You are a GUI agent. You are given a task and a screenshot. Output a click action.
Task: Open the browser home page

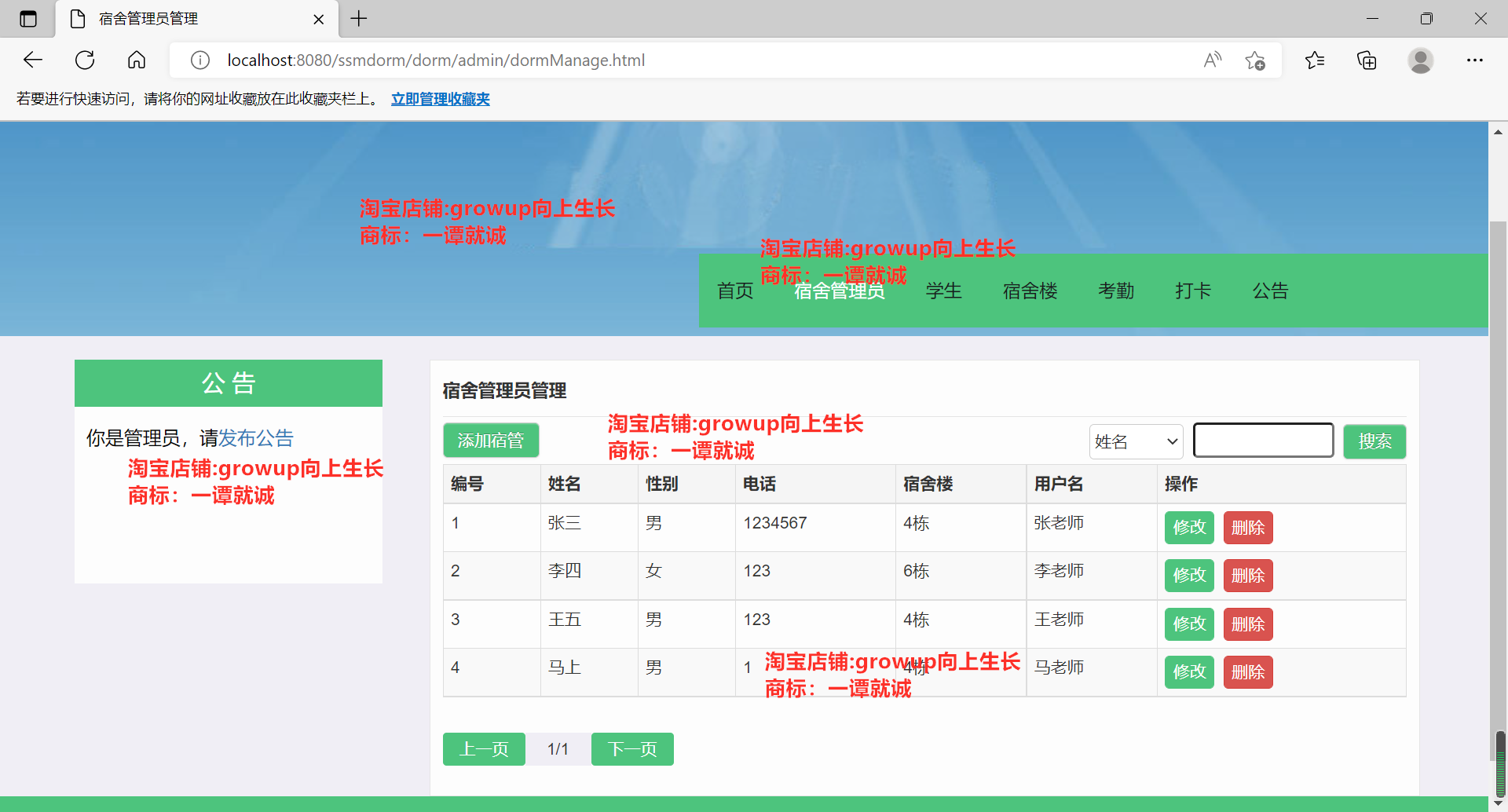tap(137, 60)
